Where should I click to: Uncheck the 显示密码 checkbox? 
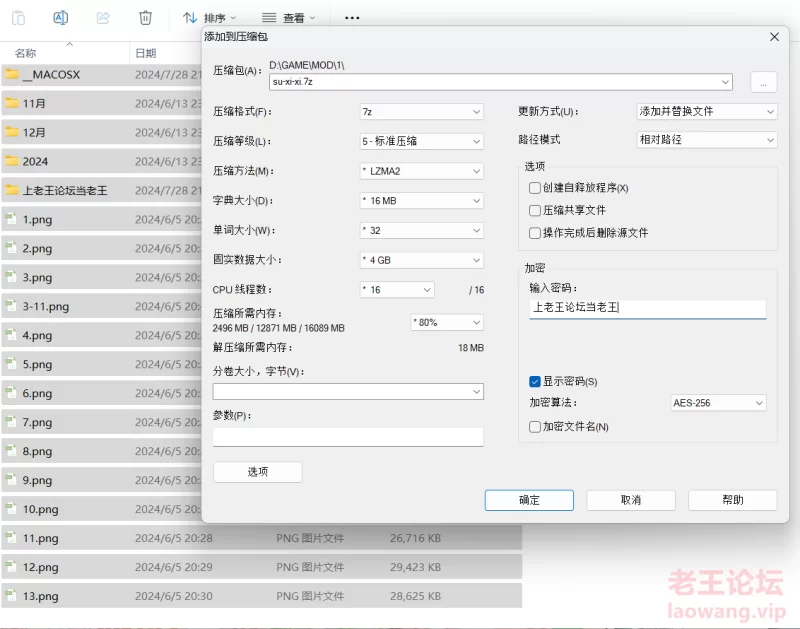coord(535,381)
